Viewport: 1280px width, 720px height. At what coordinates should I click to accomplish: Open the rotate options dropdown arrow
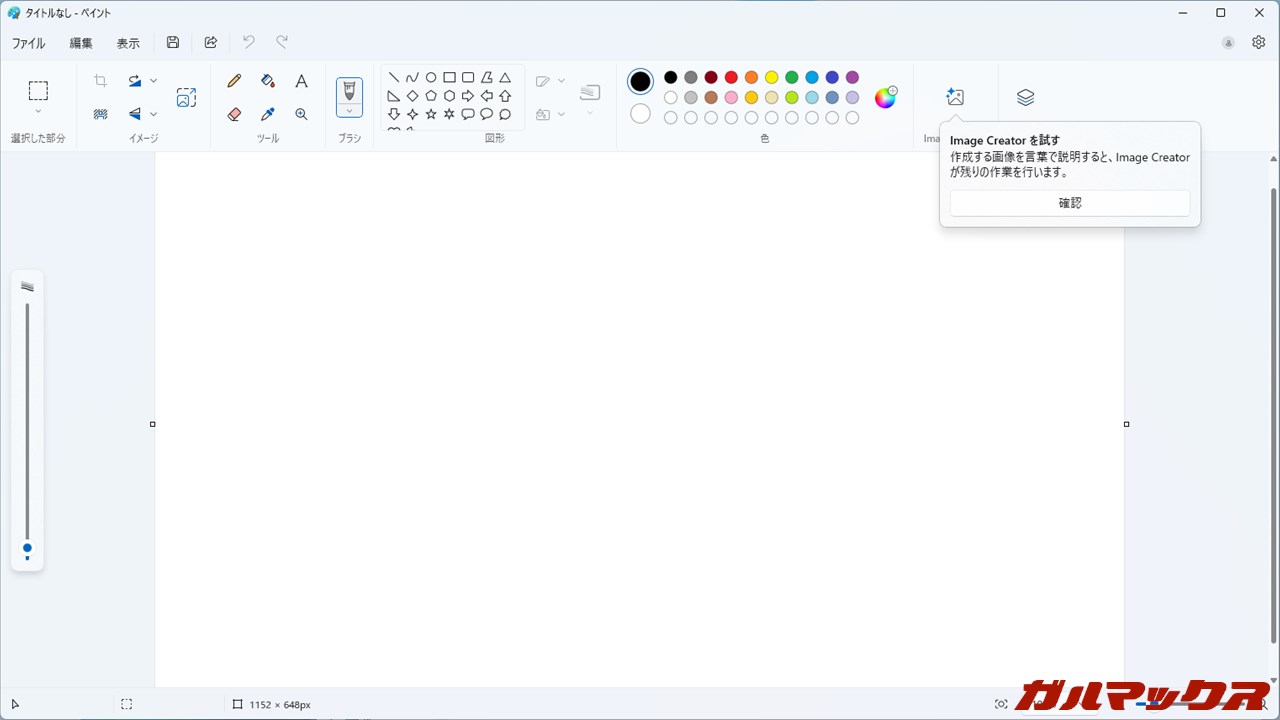point(153,81)
